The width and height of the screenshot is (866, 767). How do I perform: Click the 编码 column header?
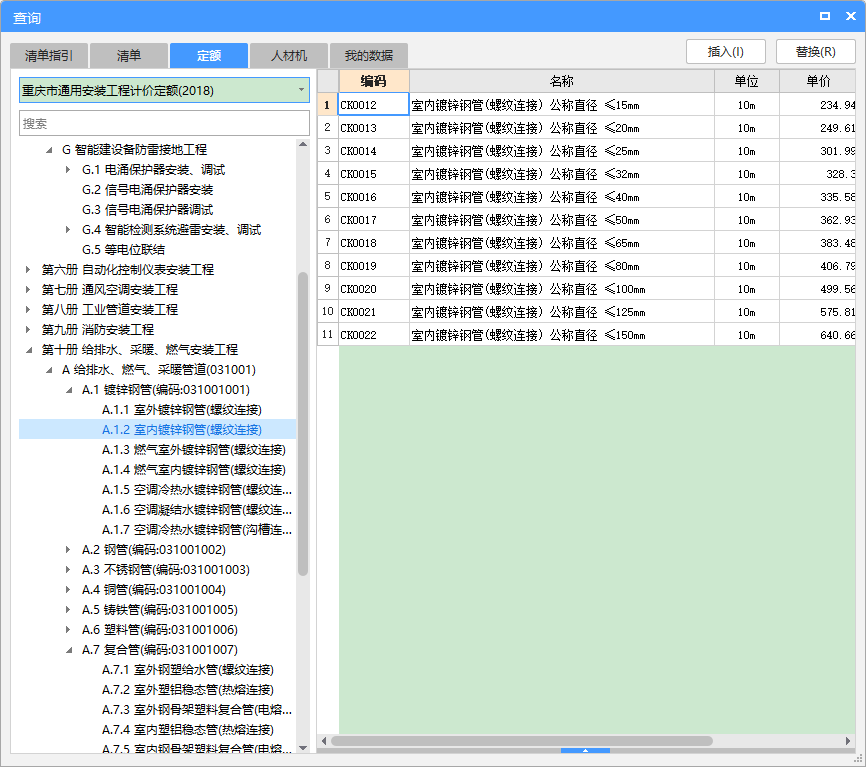pyautogui.click(x=373, y=81)
